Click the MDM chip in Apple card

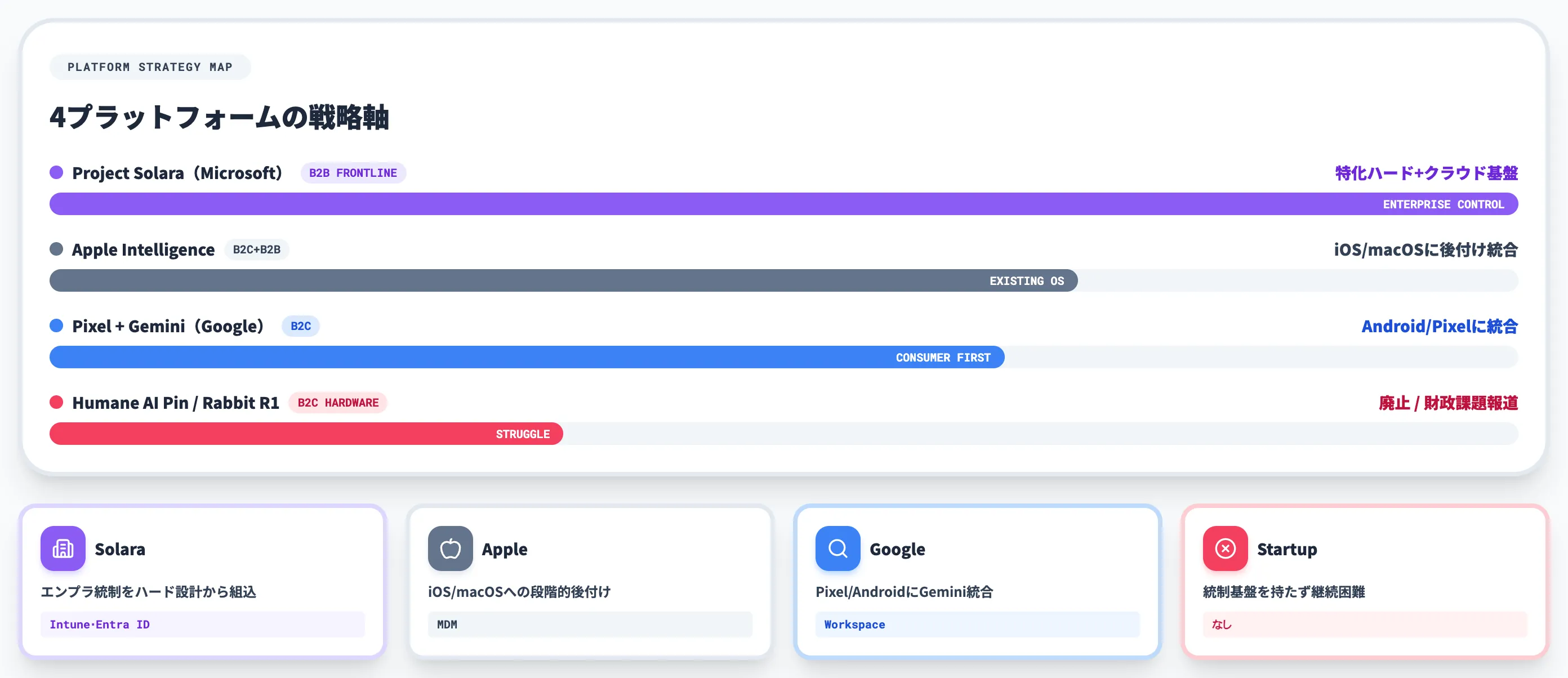point(590,625)
